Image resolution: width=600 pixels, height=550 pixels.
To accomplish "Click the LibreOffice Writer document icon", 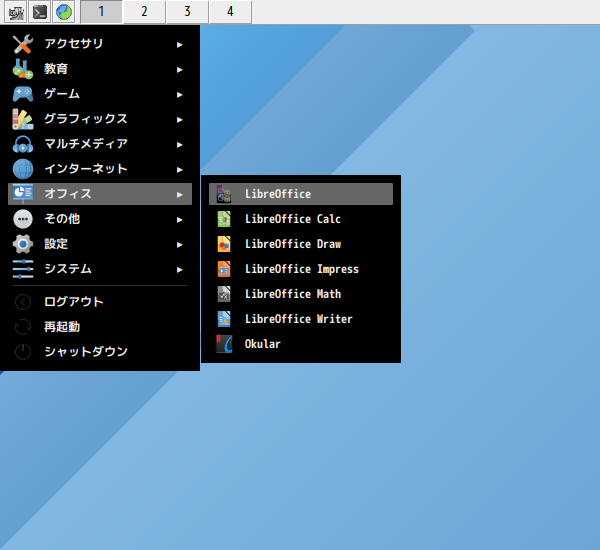I will tap(224, 319).
